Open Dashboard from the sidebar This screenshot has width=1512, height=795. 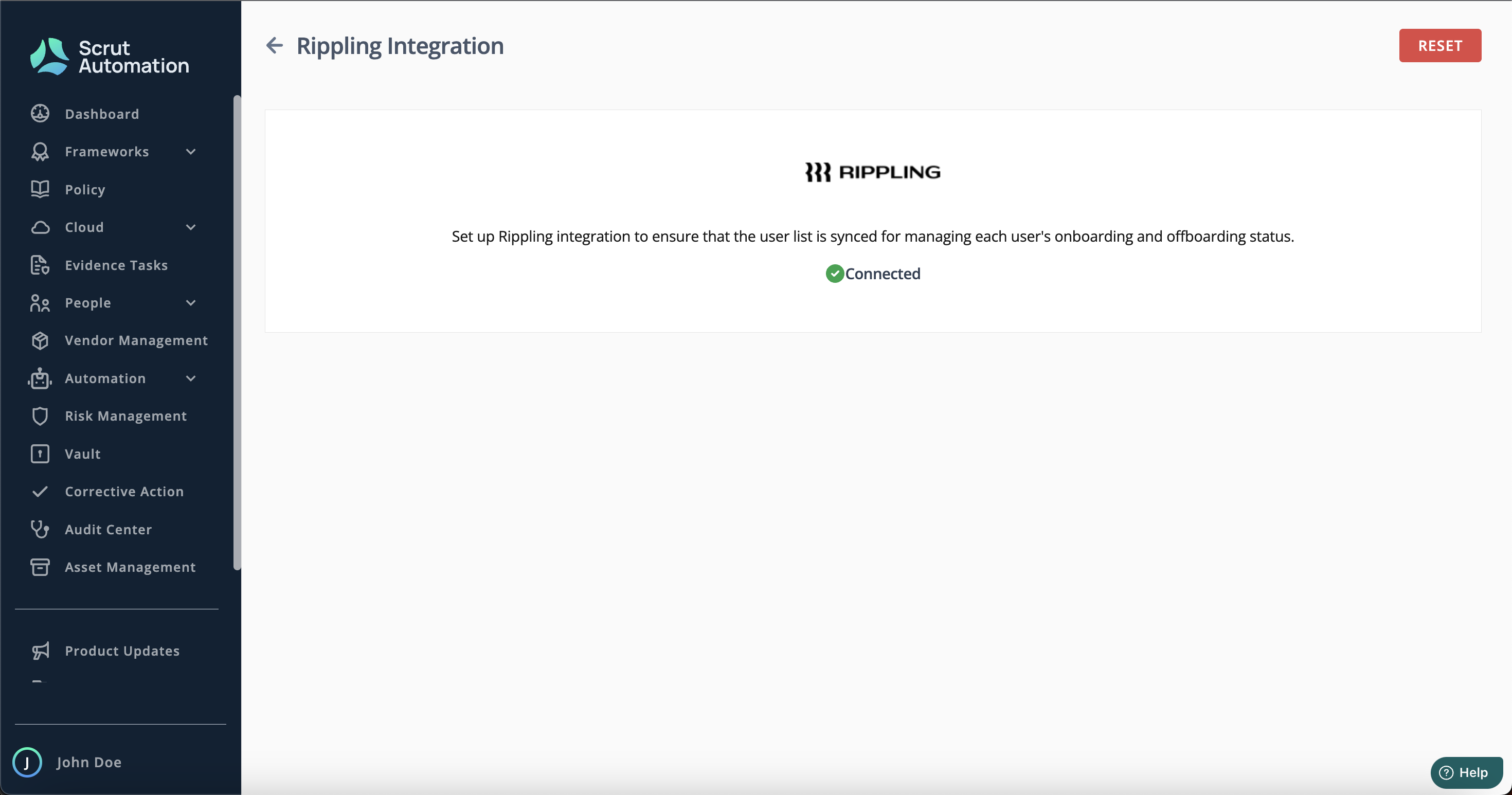tap(101, 114)
